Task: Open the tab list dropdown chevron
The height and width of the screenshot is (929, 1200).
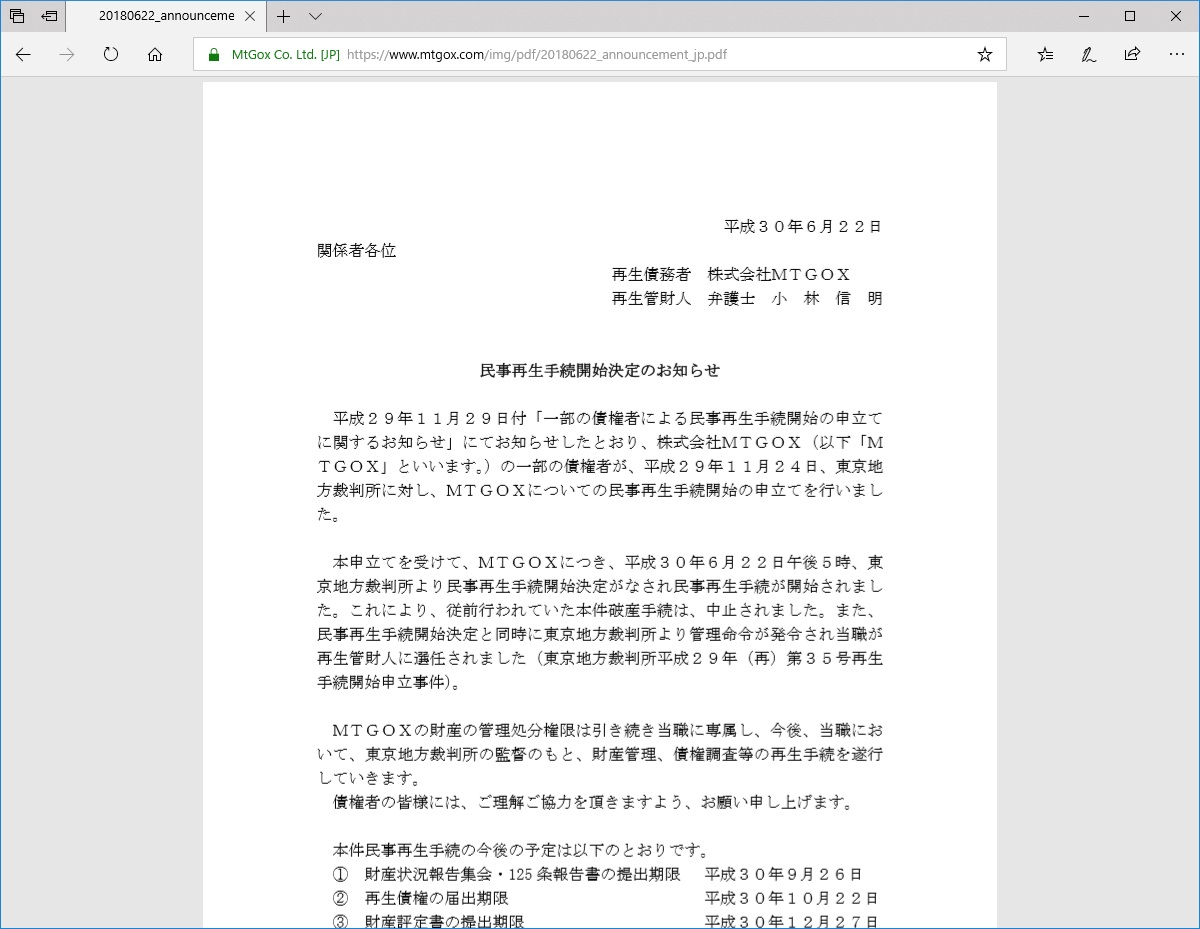Action: 315,16
